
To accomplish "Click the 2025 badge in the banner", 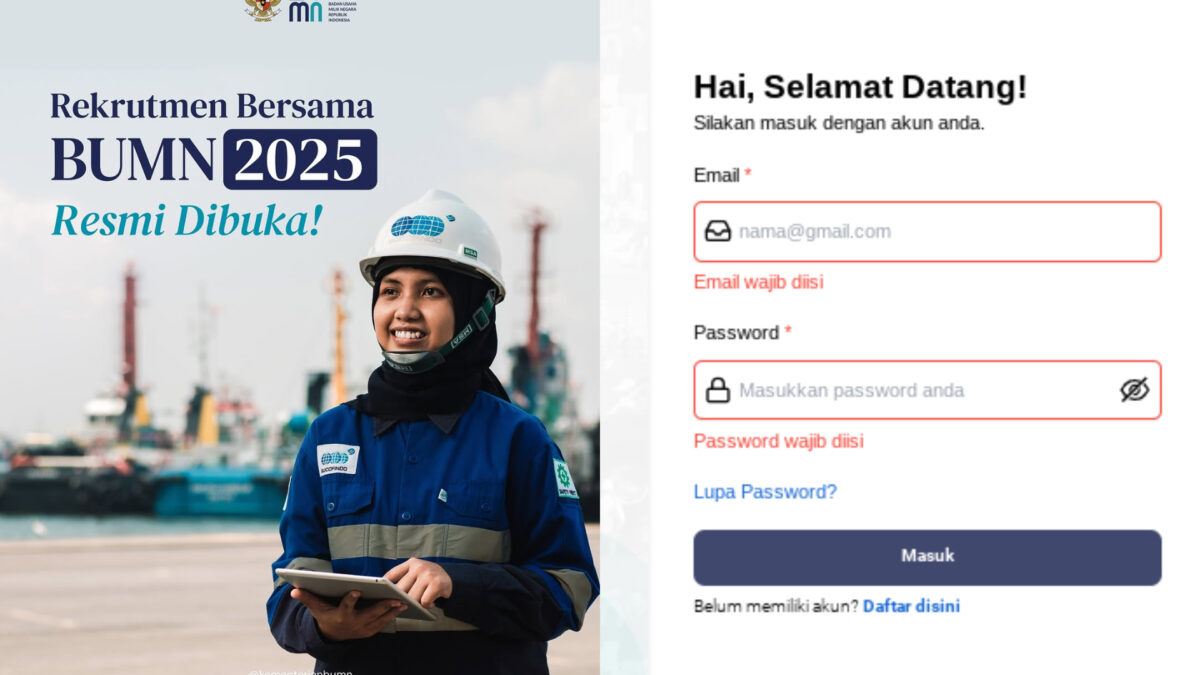I will point(300,159).
